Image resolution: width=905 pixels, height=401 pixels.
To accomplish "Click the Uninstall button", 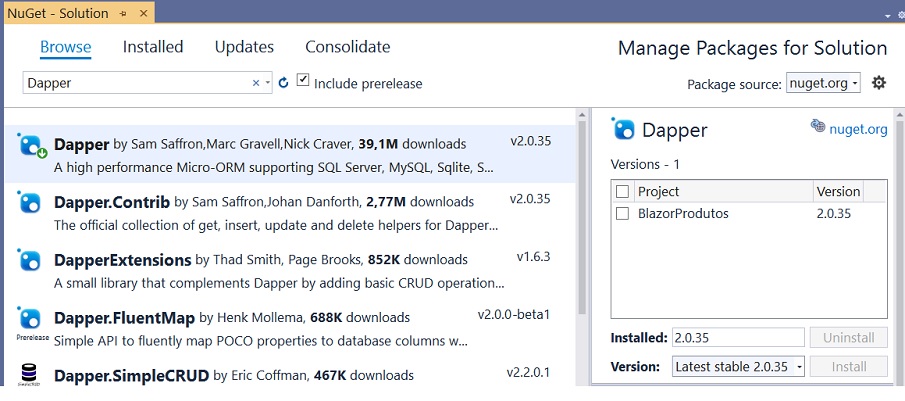I will tap(848, 338).
